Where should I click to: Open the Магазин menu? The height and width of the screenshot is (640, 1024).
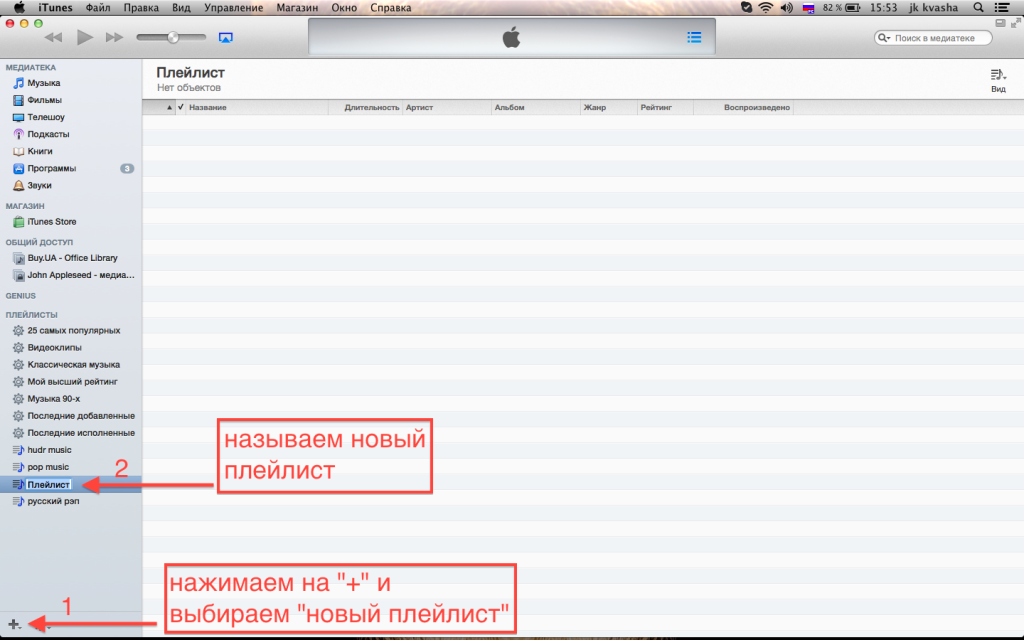click(297, 8)
